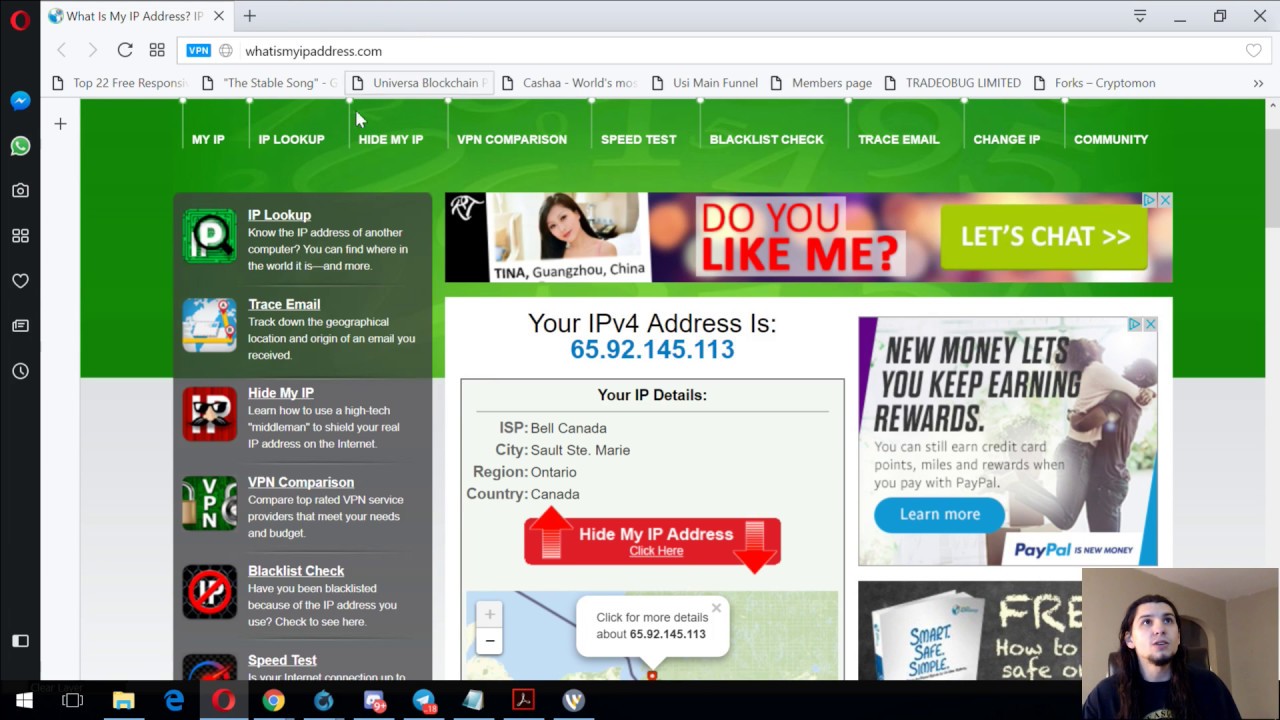
Task: Reload the current page
Action: click(x=125, y=50)
